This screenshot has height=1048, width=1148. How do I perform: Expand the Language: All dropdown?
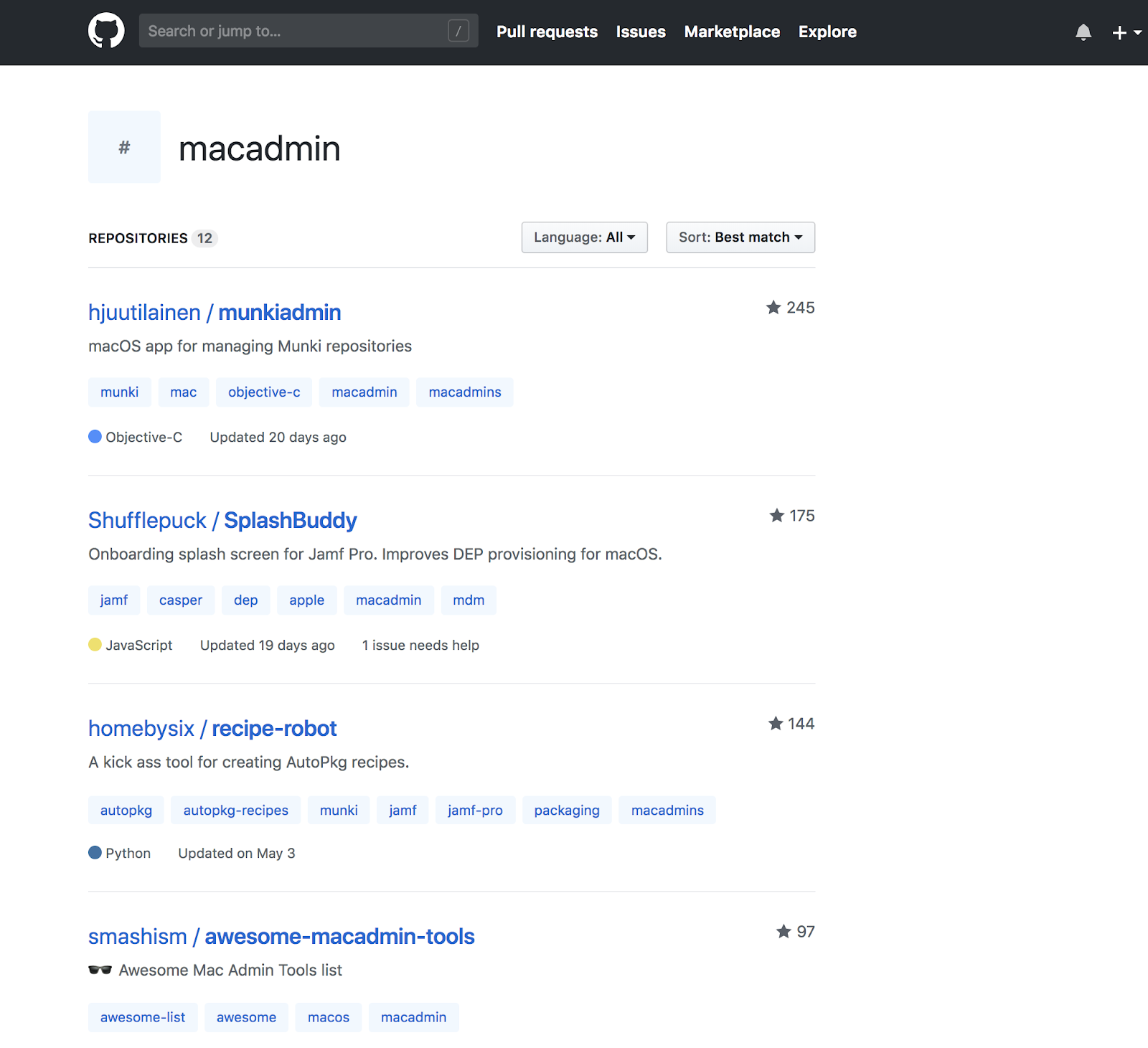tap(584, 237)
